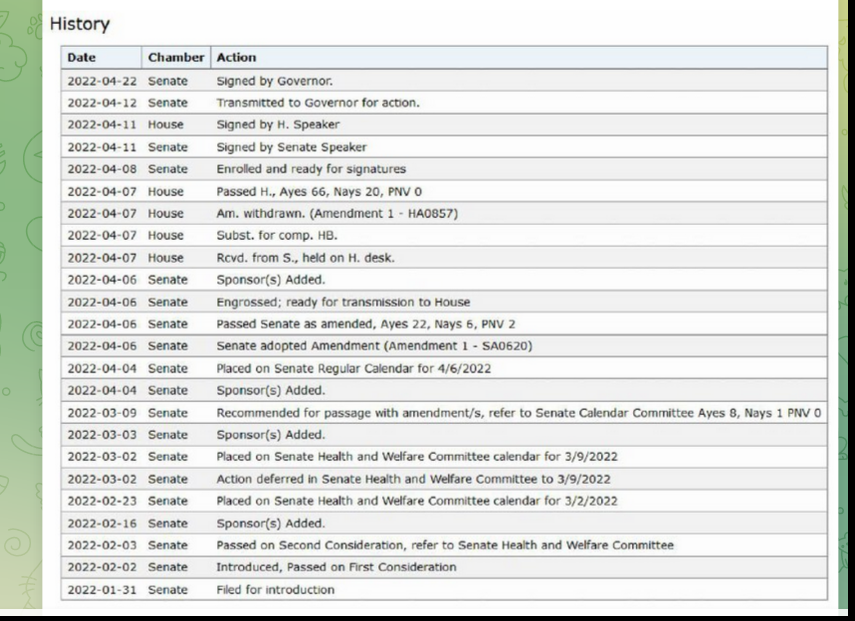
Task: Select the date 2022-02-02
Action: [x=102, y=567]
